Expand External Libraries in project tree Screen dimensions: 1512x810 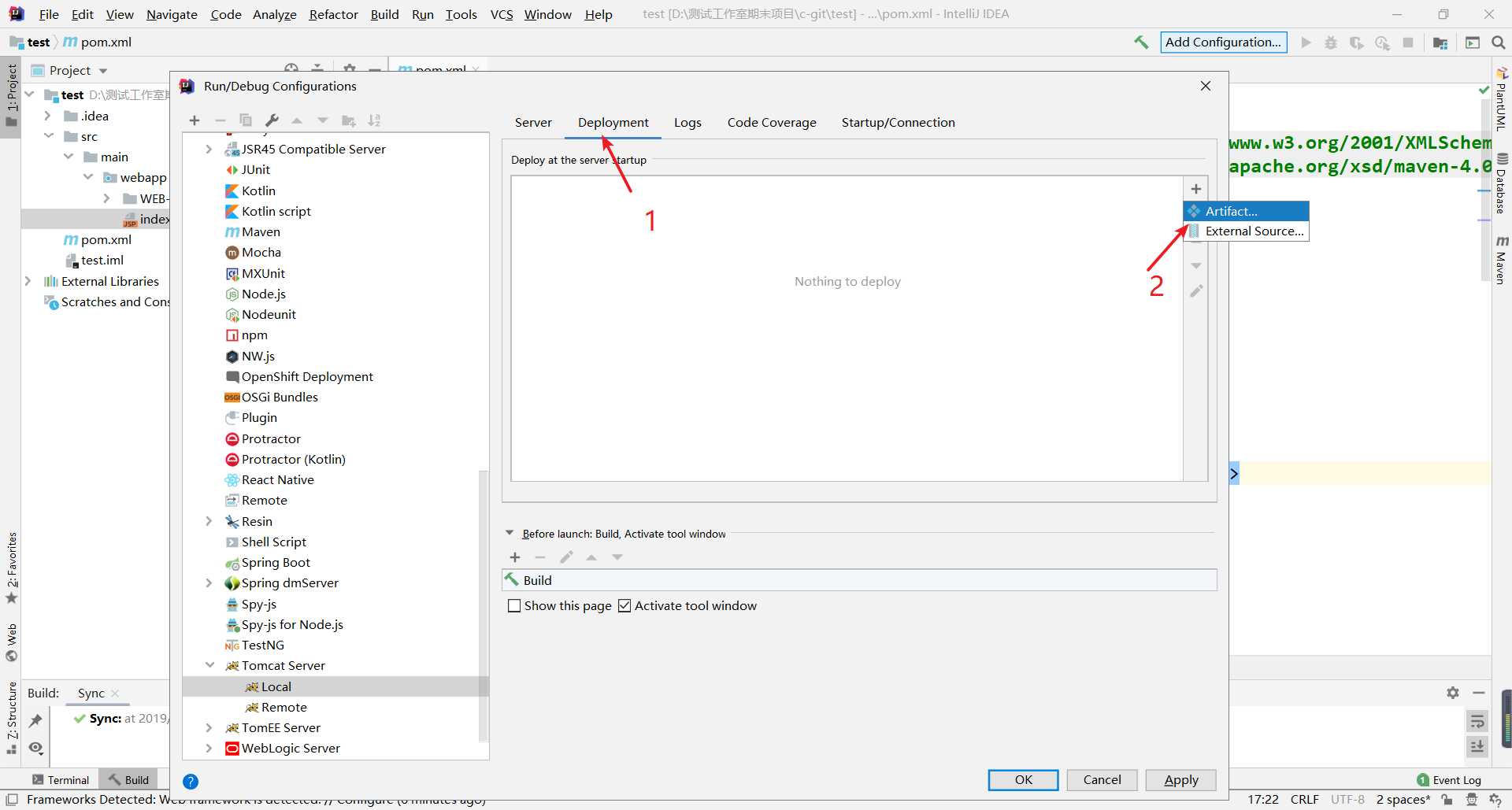[28, 281]
